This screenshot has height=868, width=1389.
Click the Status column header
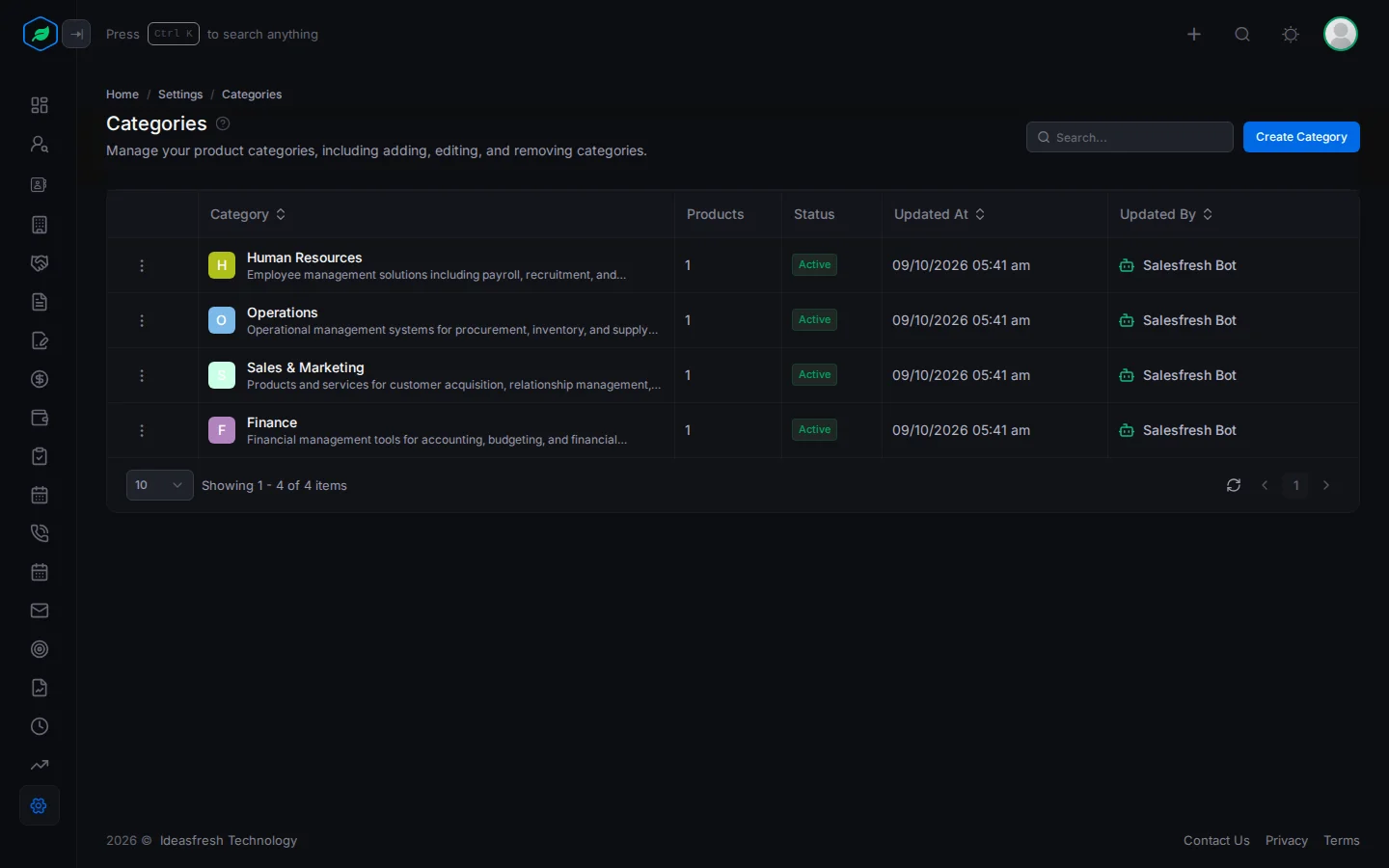coord(814,214)
